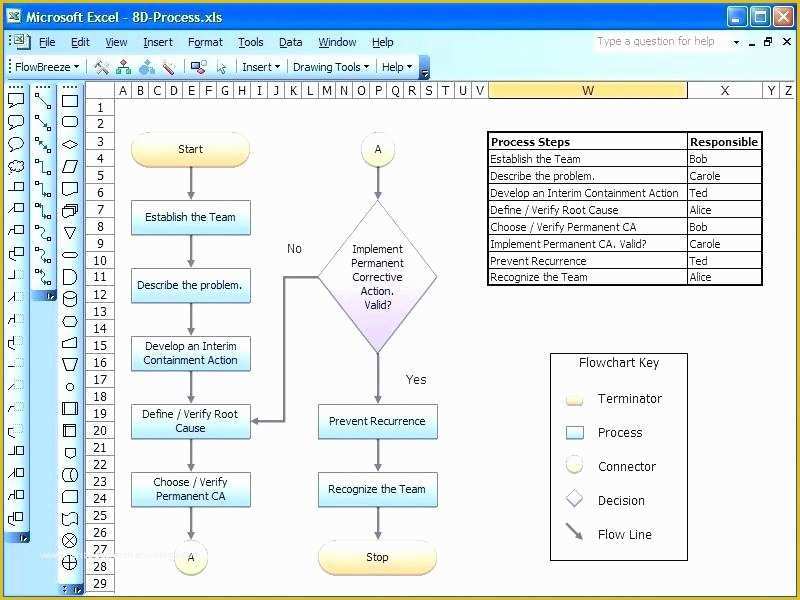Select the Stop terminator shape
The height and width of the screenshot is (600, 800).
[377, 557]
